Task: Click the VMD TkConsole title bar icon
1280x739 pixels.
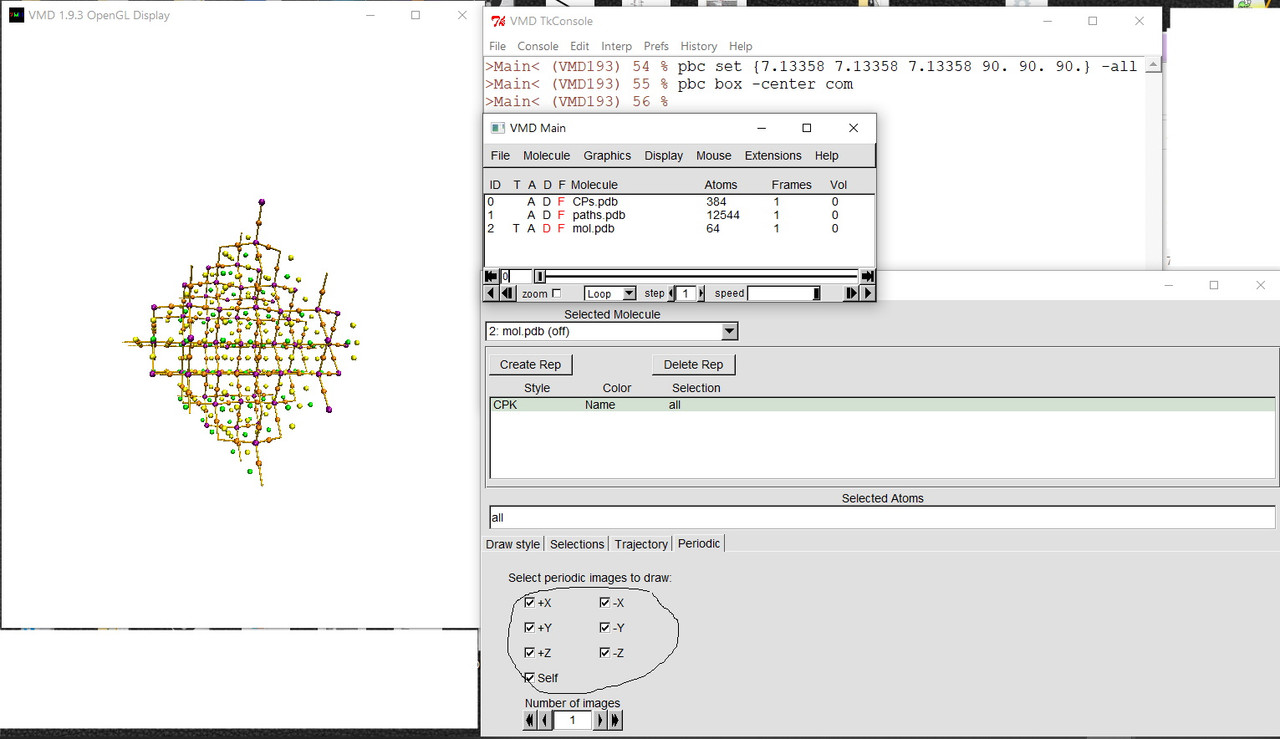Action: (x=498, y=21)
